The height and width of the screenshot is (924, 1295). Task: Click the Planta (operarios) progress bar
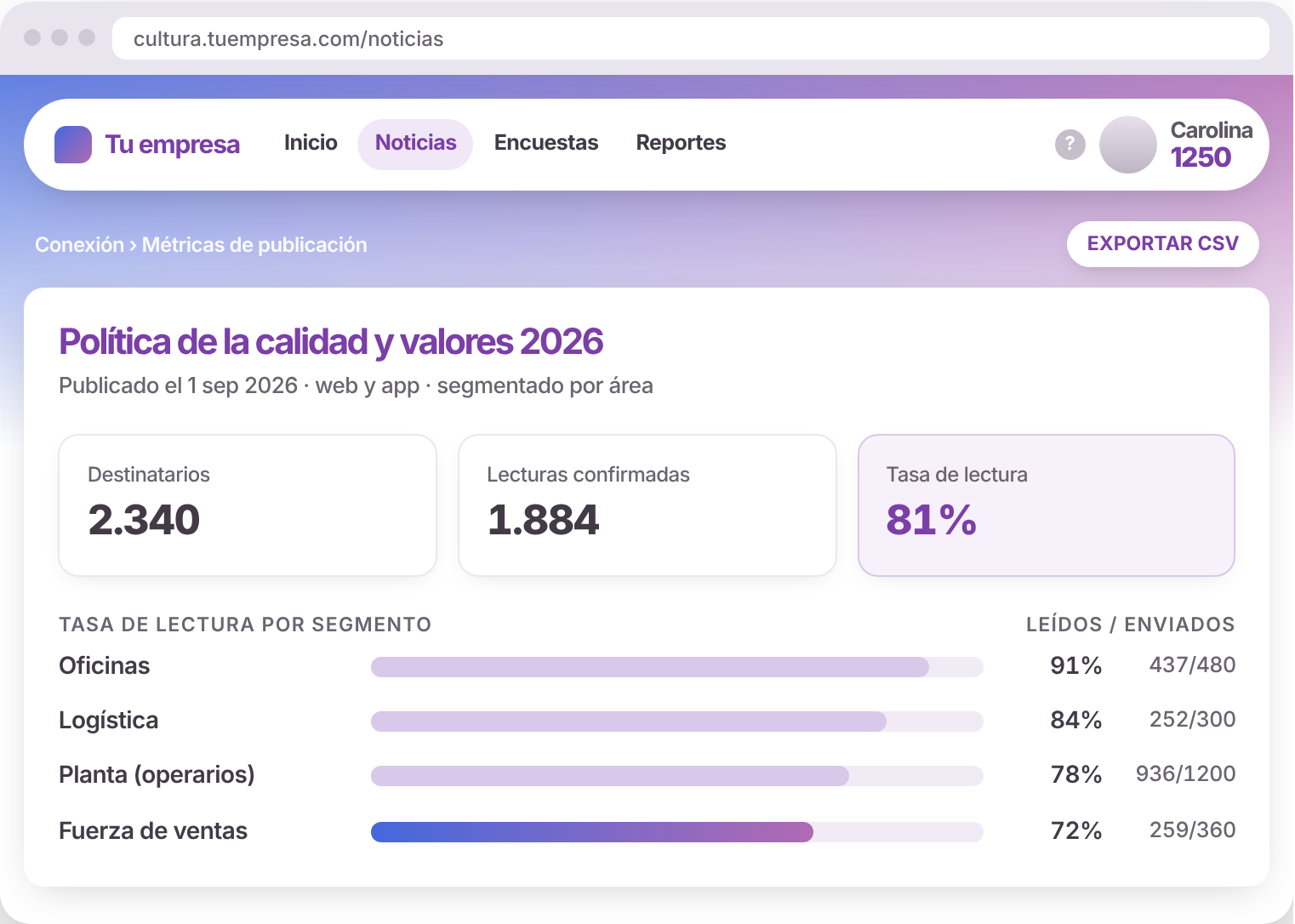coord(677,776)
